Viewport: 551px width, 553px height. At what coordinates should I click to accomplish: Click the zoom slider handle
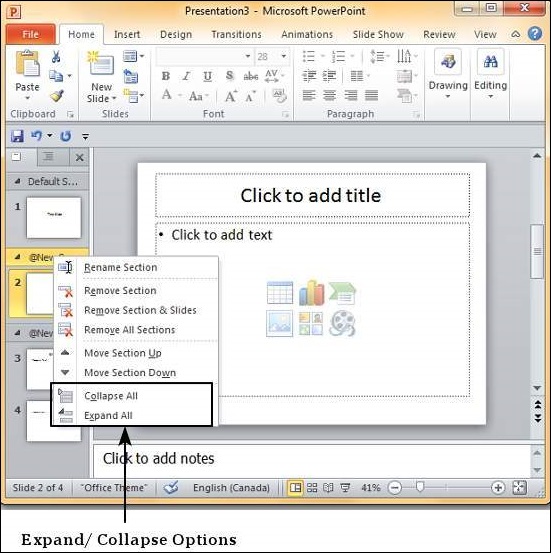tap(419, 487)
